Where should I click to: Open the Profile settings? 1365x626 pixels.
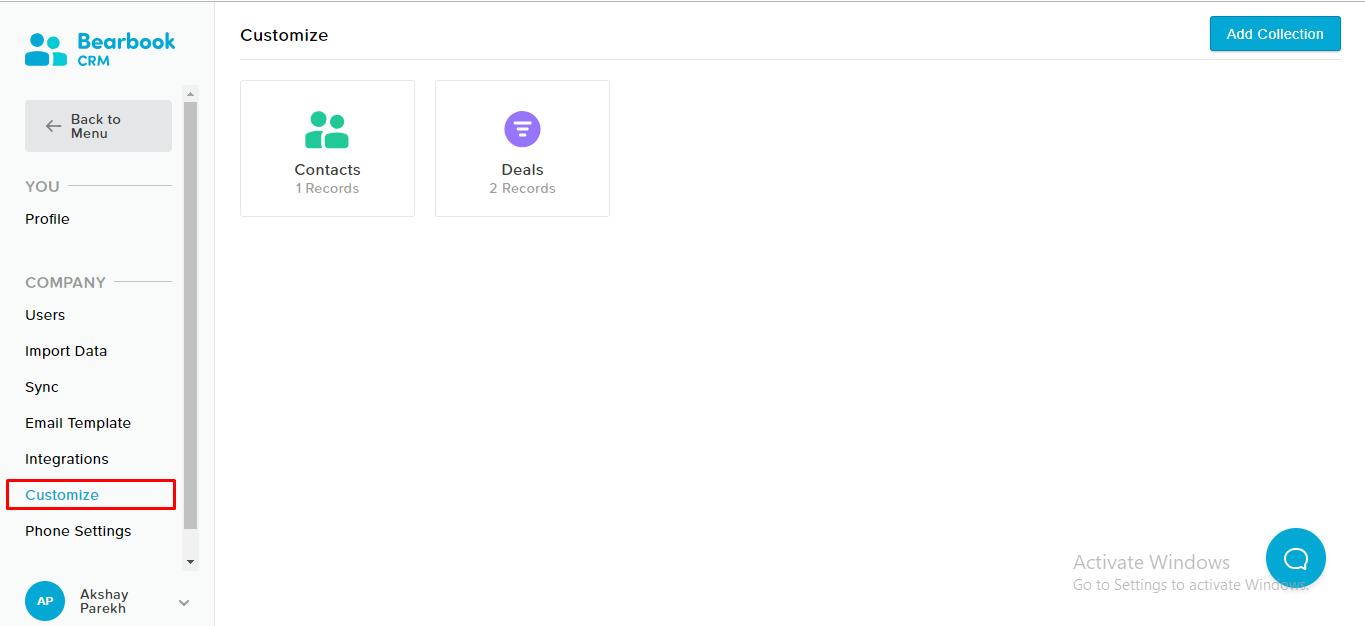click(47, 219)
